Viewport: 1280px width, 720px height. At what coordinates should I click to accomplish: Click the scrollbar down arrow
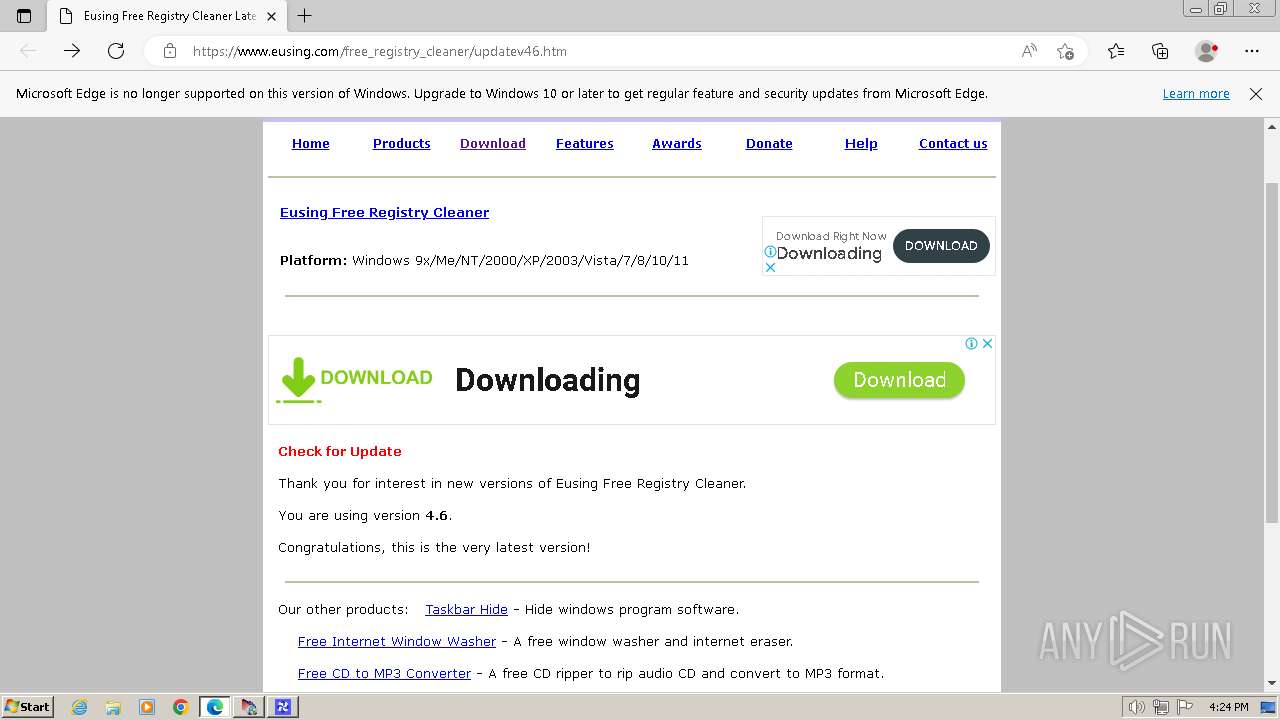point(1272,684)
